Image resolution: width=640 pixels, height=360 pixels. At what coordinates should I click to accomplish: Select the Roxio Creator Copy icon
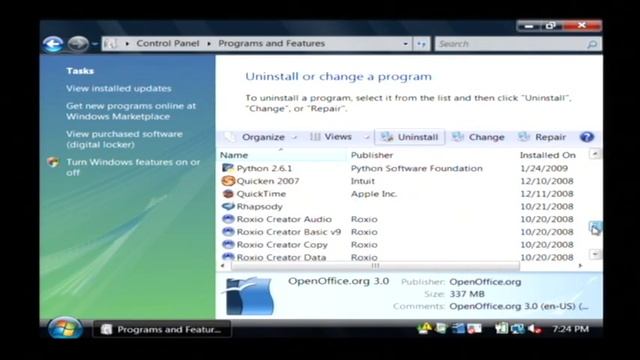click(228, 244)
